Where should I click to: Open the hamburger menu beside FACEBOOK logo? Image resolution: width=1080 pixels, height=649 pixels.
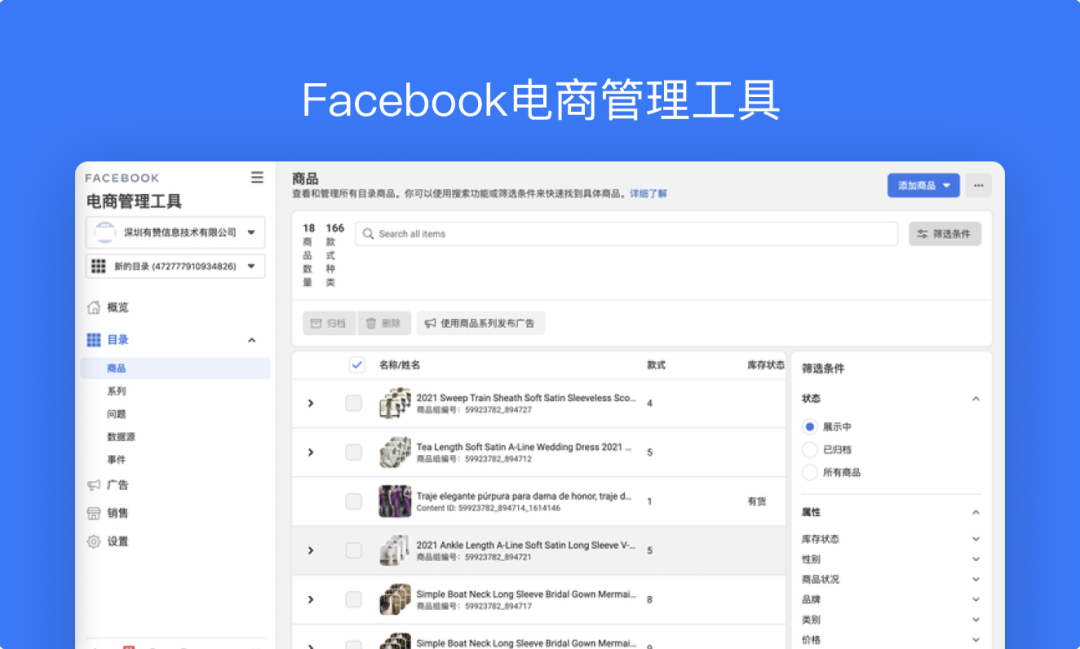click(257, 178)
